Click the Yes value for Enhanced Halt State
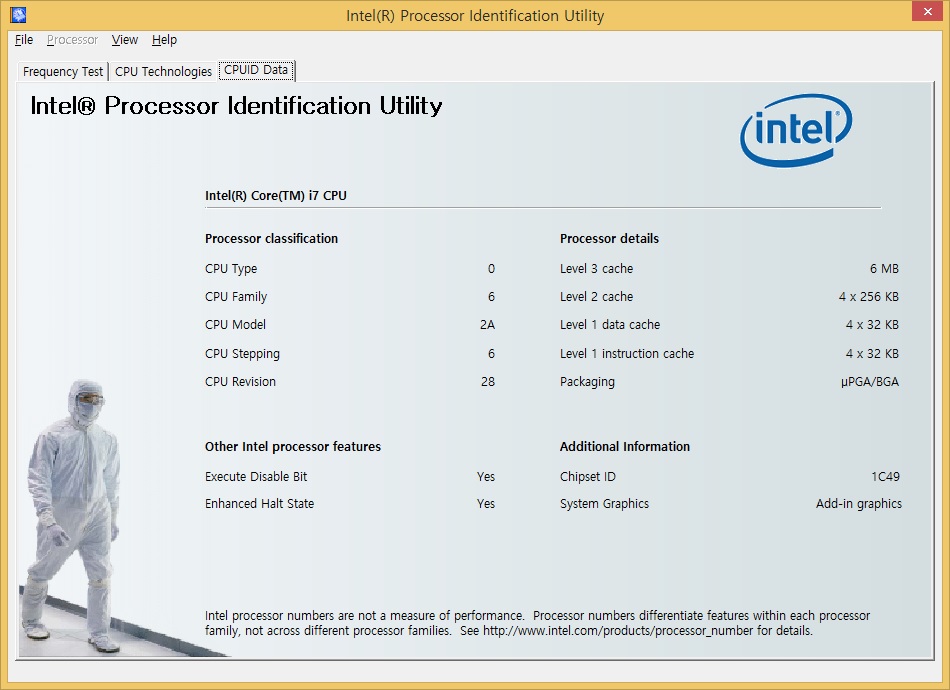The image size is (950, 690). pos(486,503)
